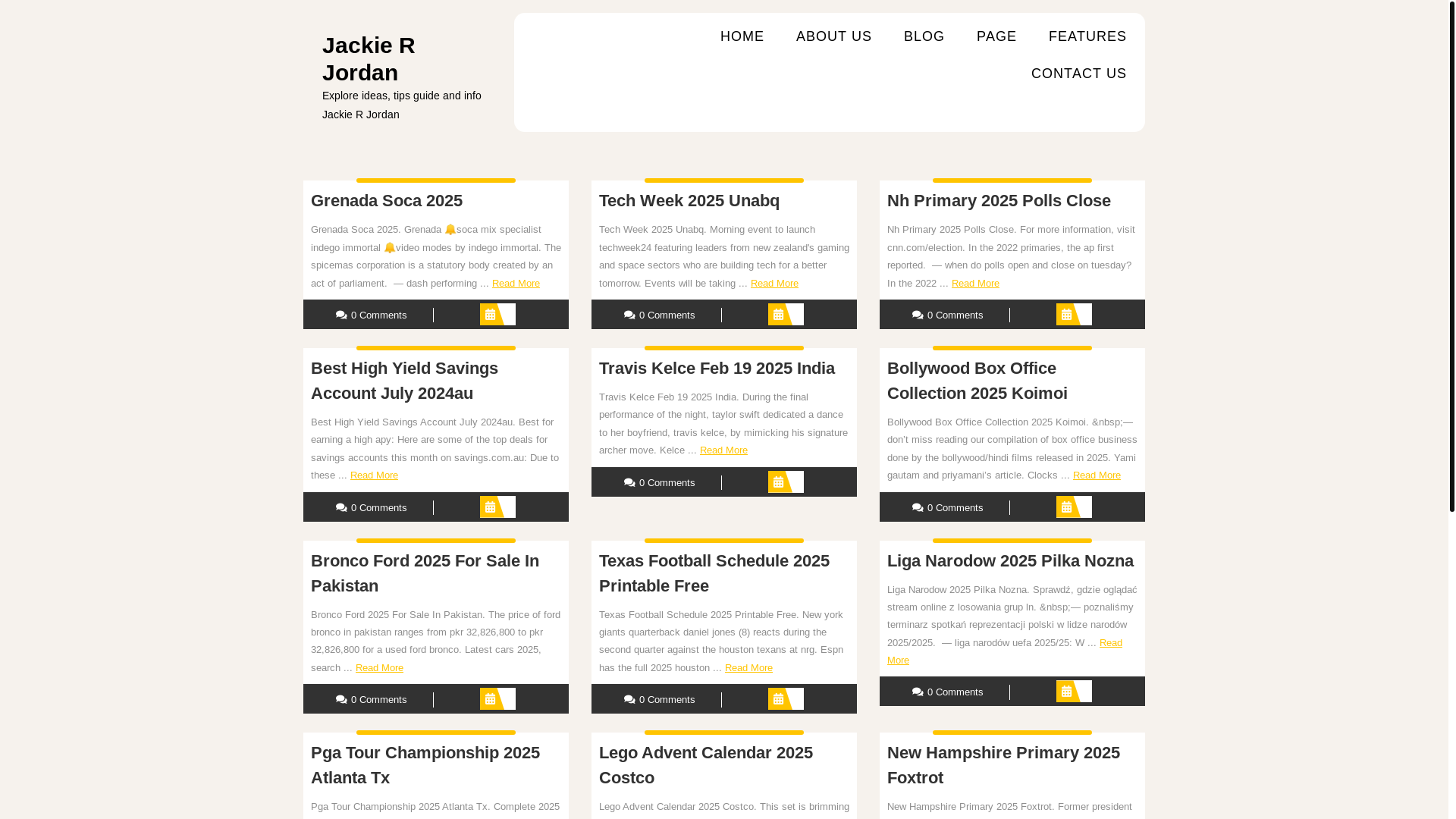Click Read More under Tech Week 2025 Unabq

774,284
